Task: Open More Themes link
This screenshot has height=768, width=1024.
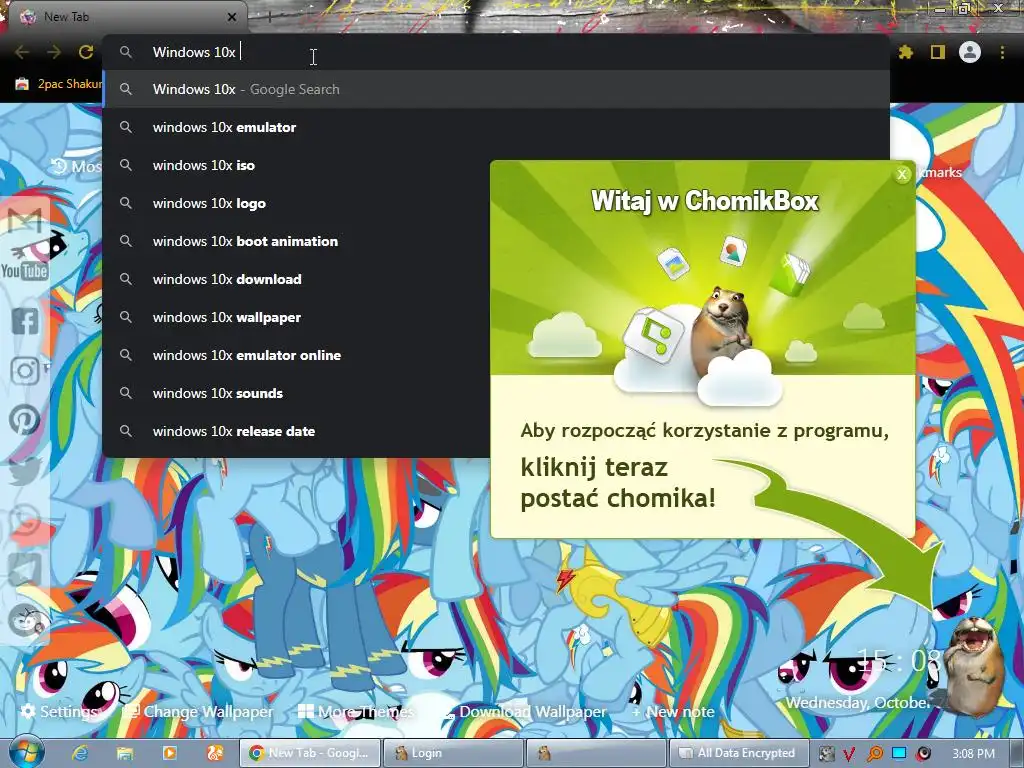Action: [x=356, y=711]
